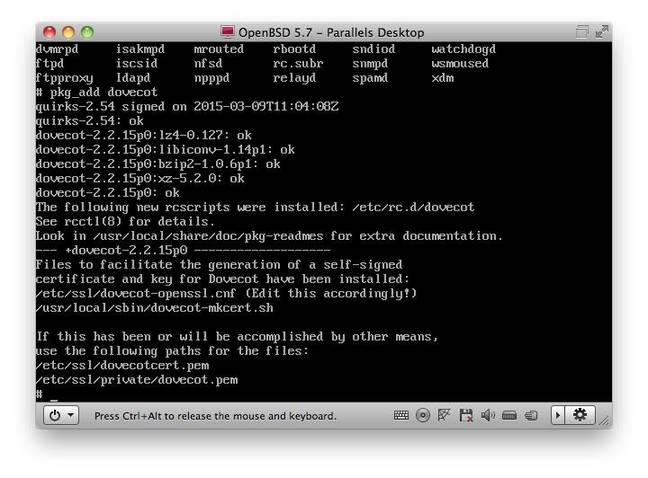
Task: Click the '# pkg_add dovecot' command line
Action: [x=96, y=92]
